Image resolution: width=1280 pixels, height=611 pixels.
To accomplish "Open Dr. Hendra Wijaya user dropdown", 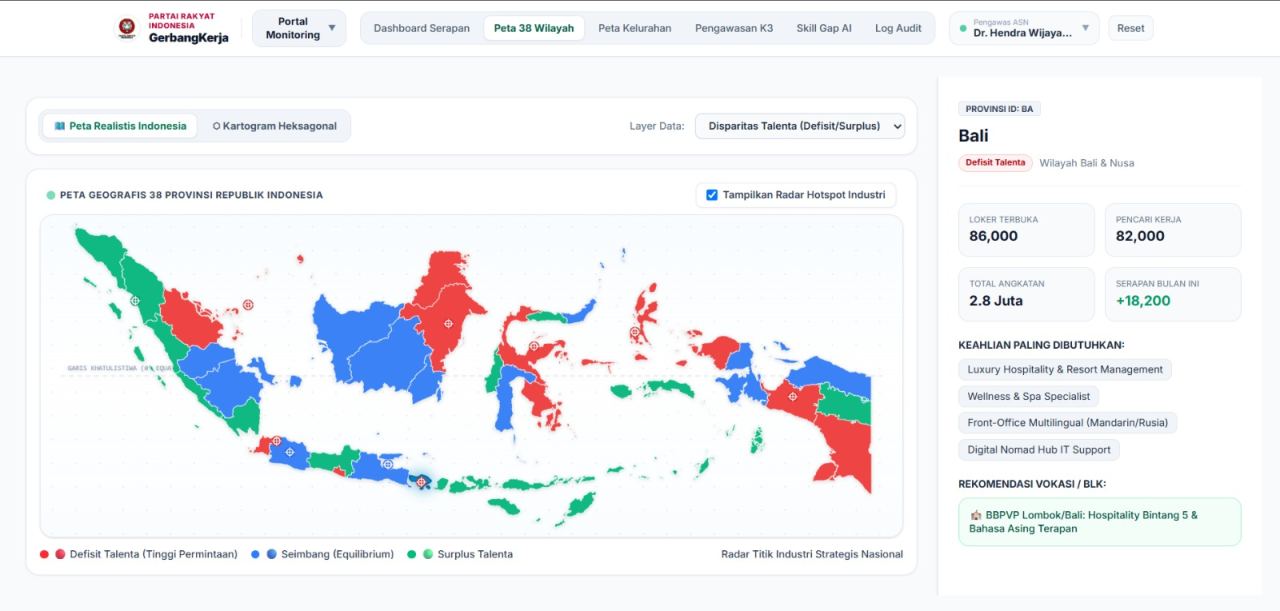I will pos(1024,28).
